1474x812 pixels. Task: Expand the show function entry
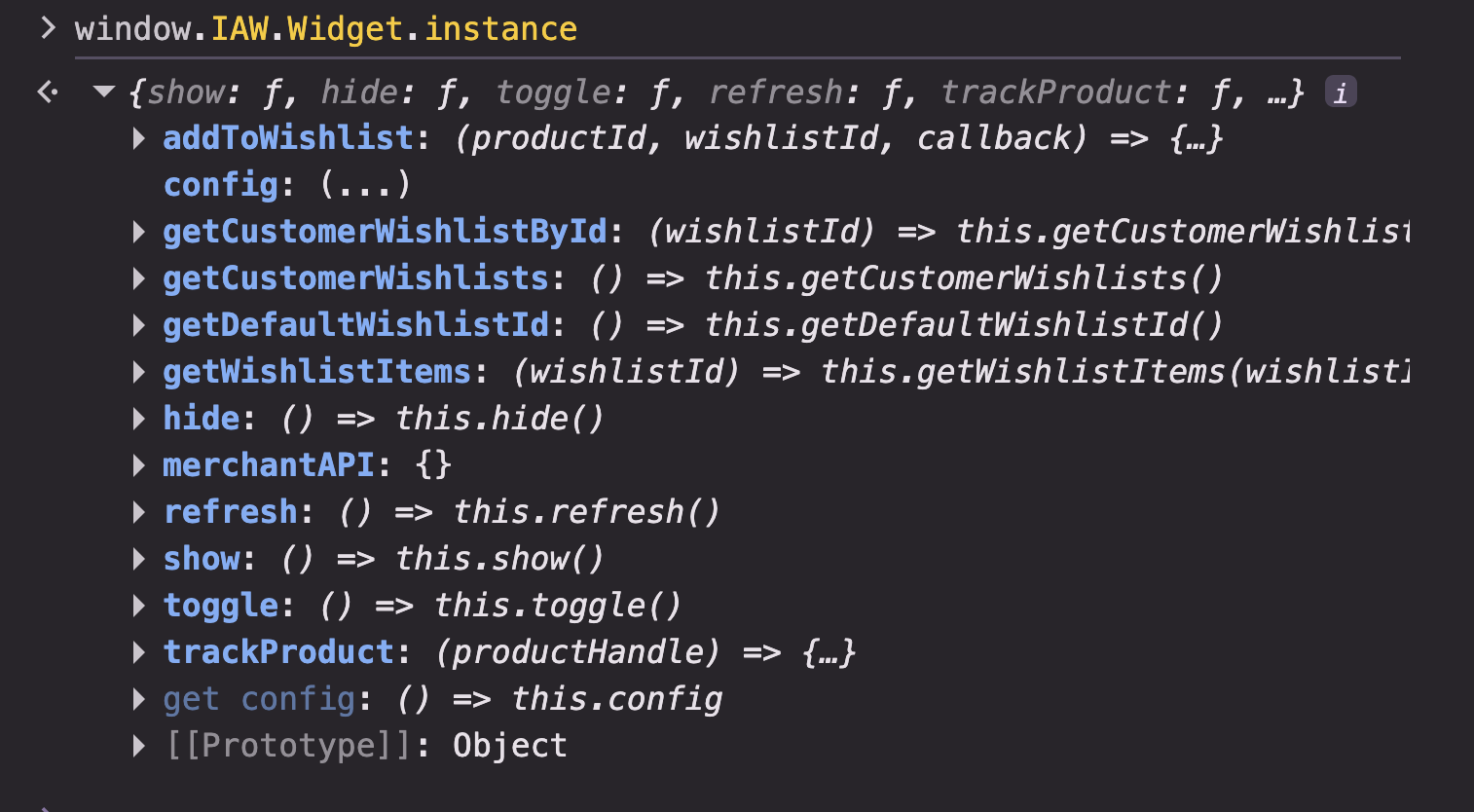[139, 559]
